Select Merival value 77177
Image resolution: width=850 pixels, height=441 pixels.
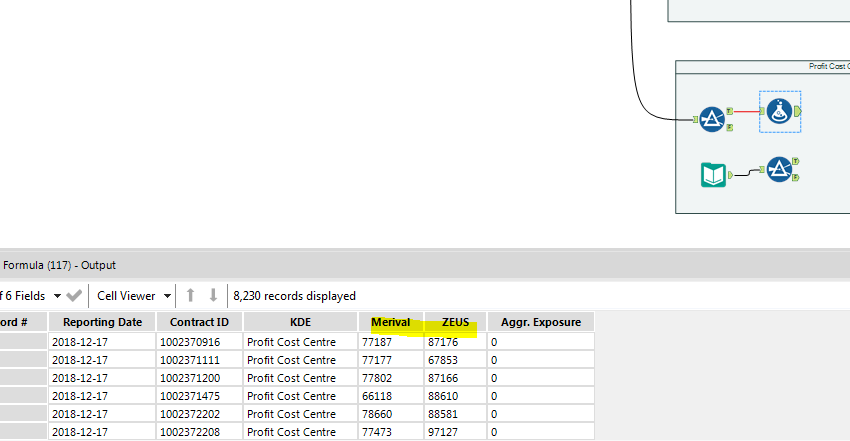point(391,360)
